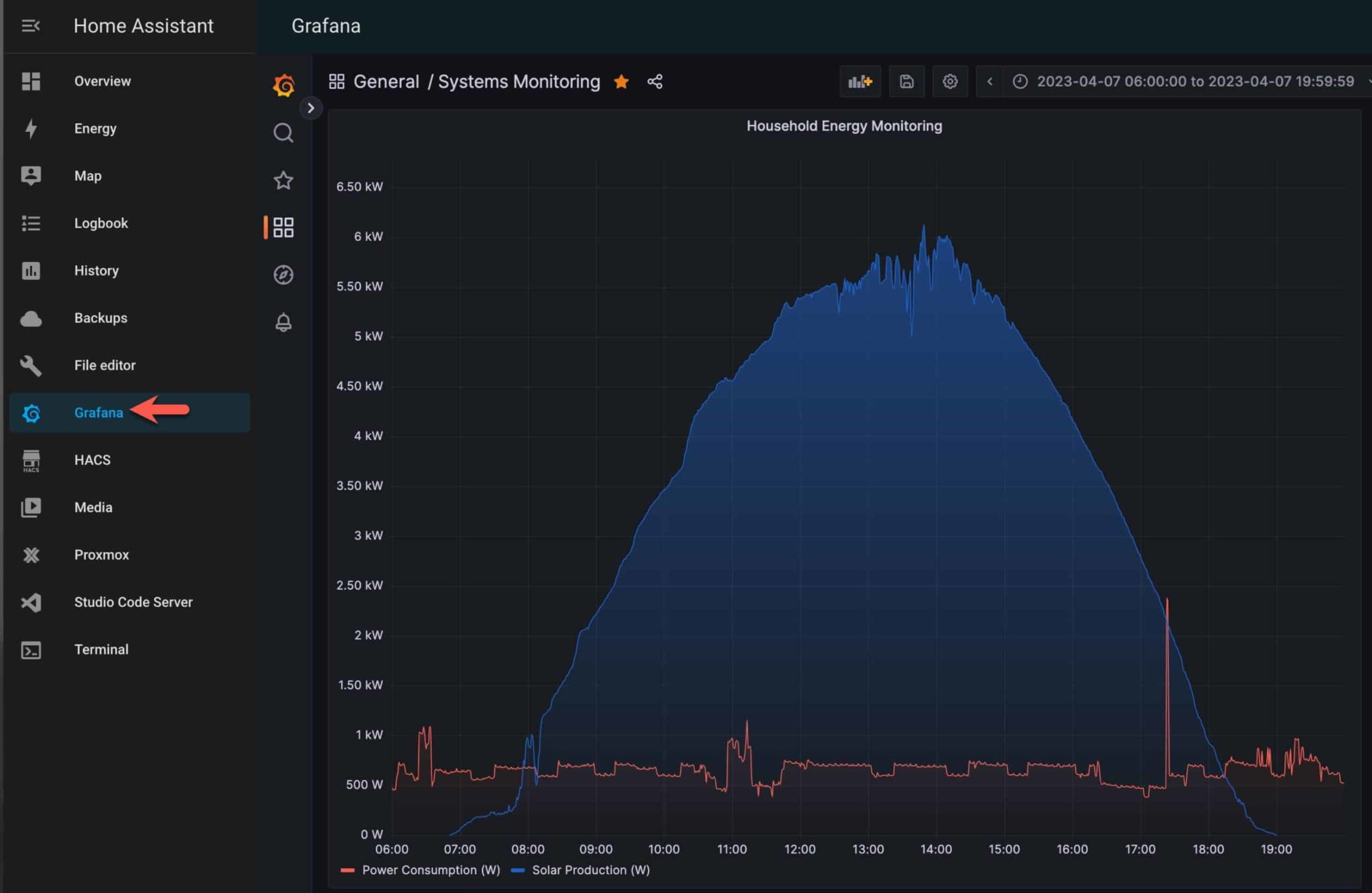Viewport: 1372px width, 893px height.
Task: Save the Systems Monitoring dashboard
Action: pos(906,81)
